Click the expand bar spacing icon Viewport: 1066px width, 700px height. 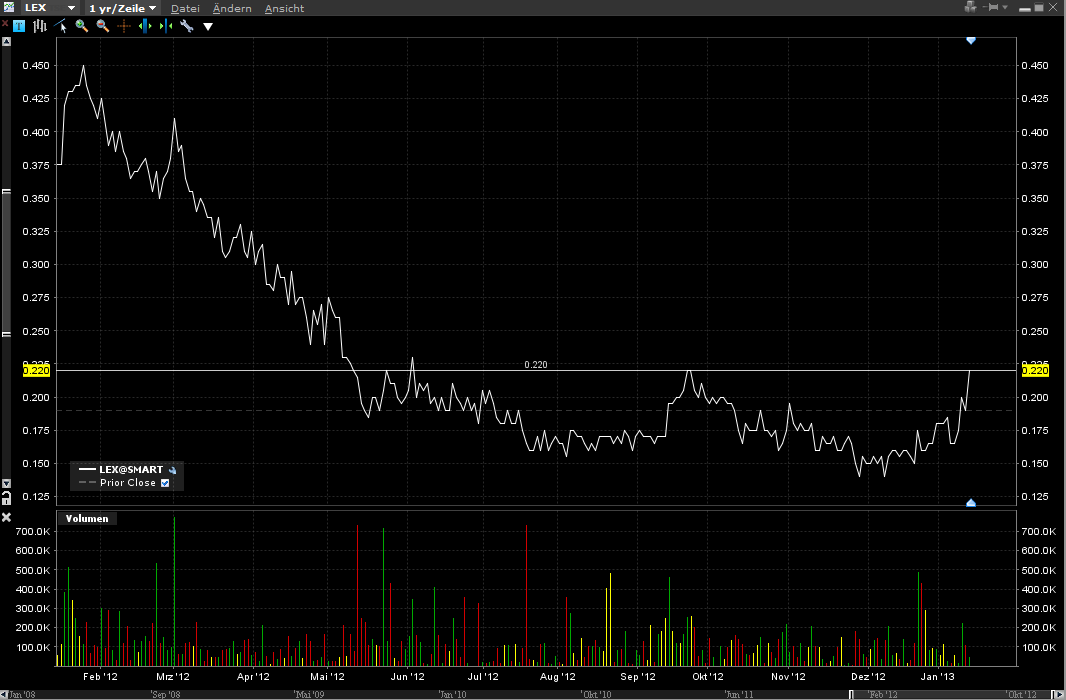click(143, 25)
